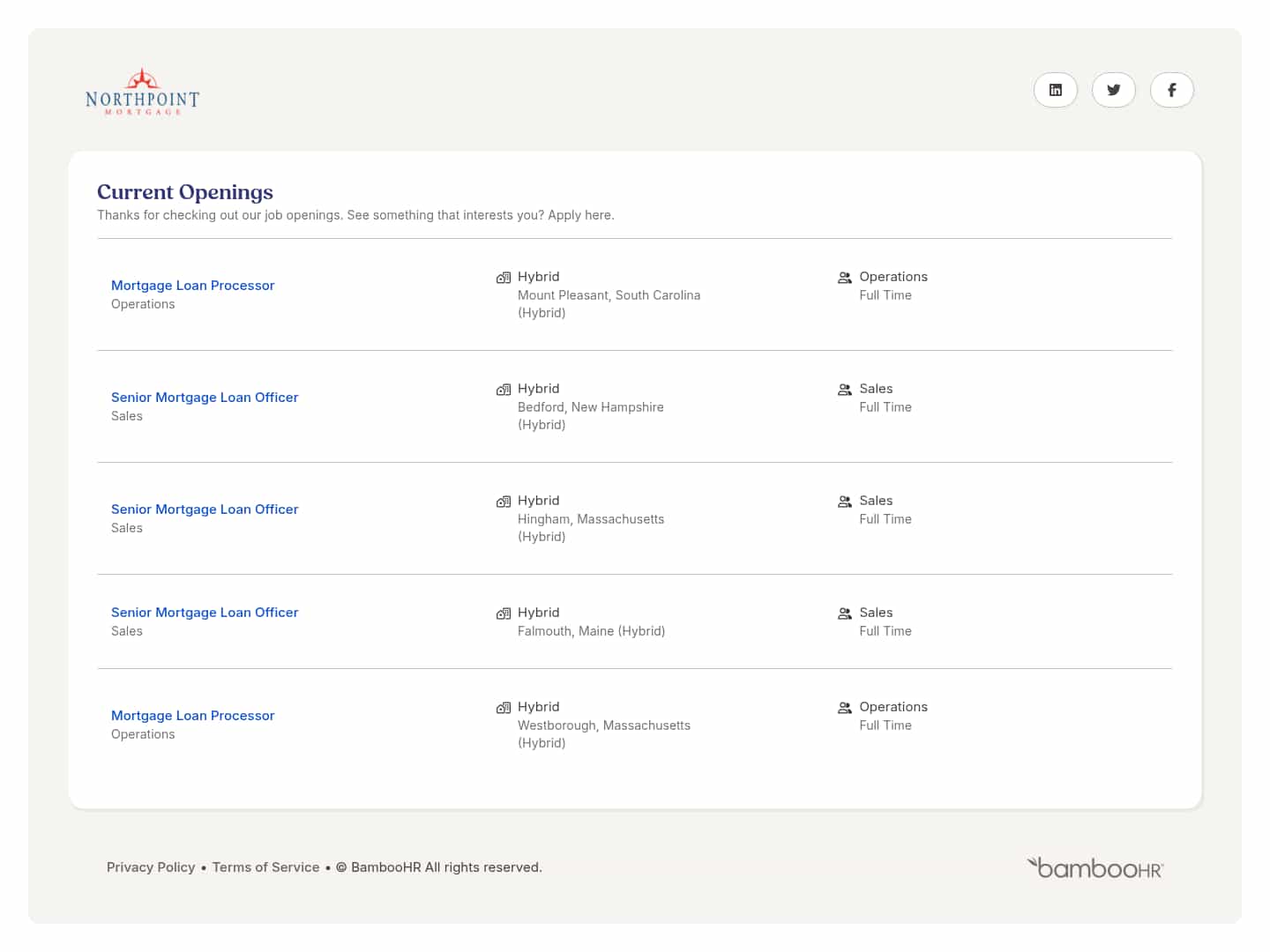
Task: Open the Terms of Service link
Action: tap(265, 867)
